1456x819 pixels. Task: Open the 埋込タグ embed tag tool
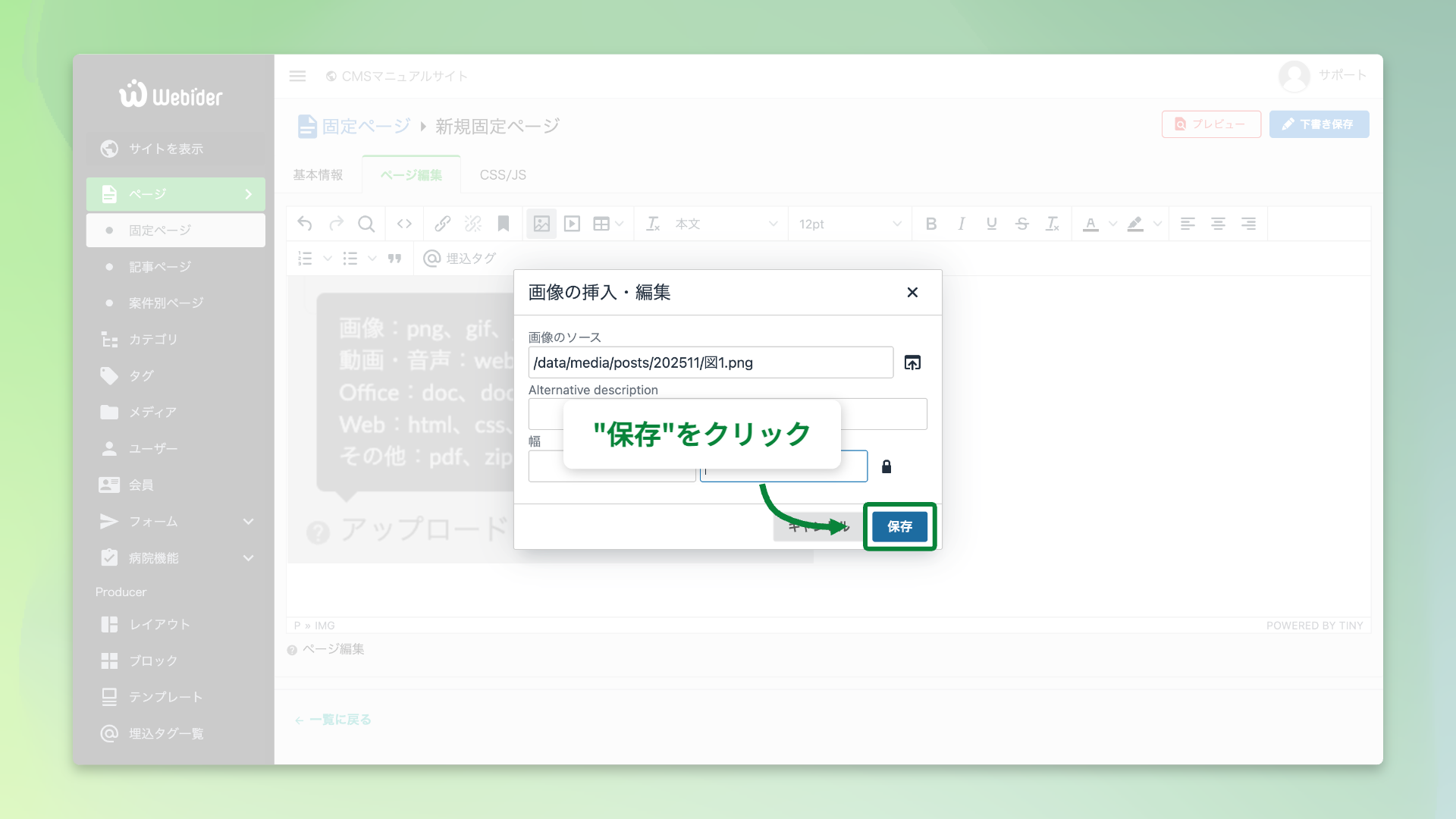point(460,258)
